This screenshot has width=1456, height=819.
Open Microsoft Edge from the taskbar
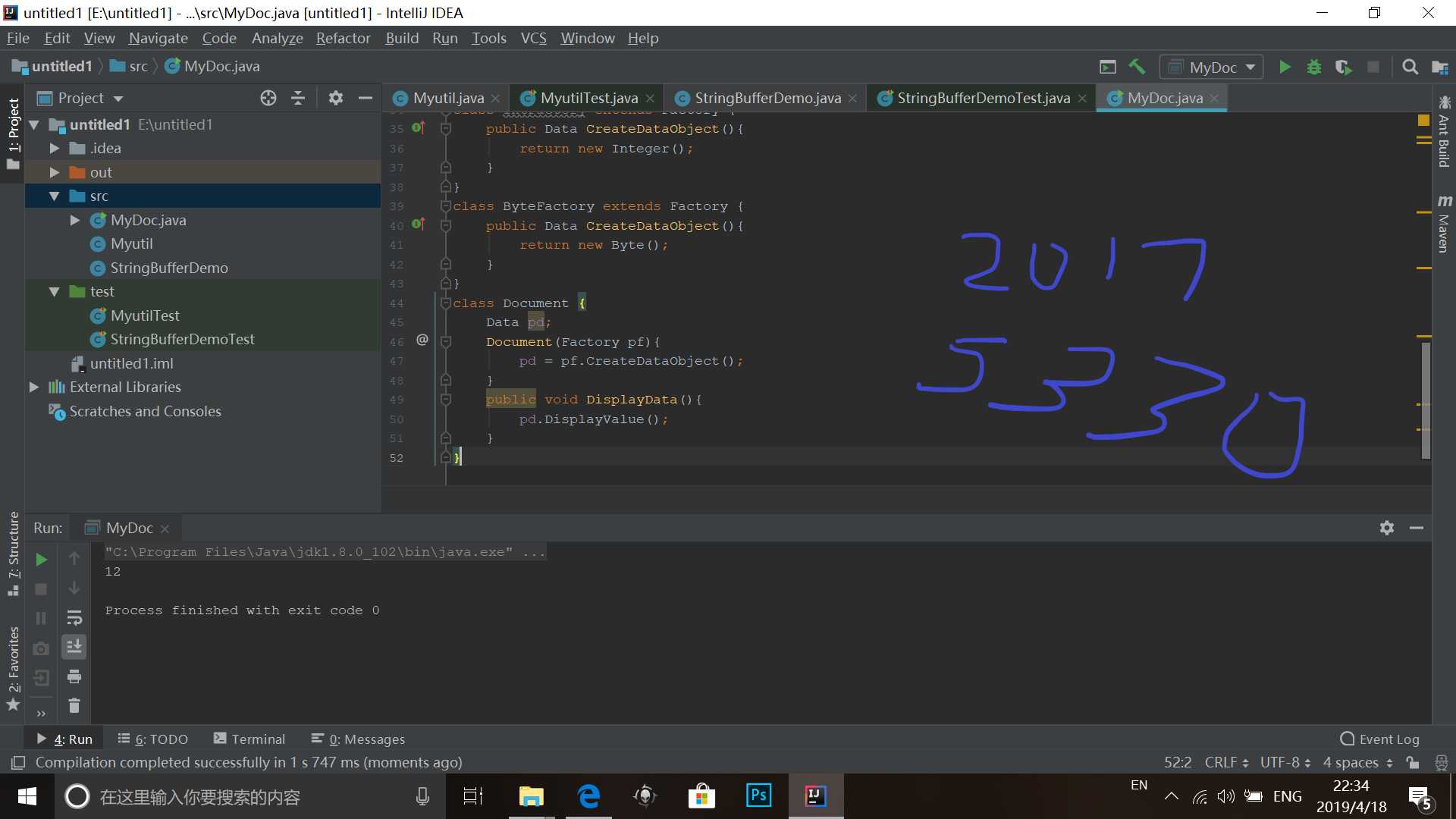coord(589,795)
